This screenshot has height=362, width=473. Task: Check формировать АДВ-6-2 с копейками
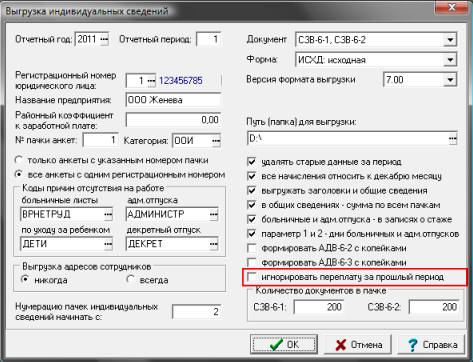[x=252, y=248]
